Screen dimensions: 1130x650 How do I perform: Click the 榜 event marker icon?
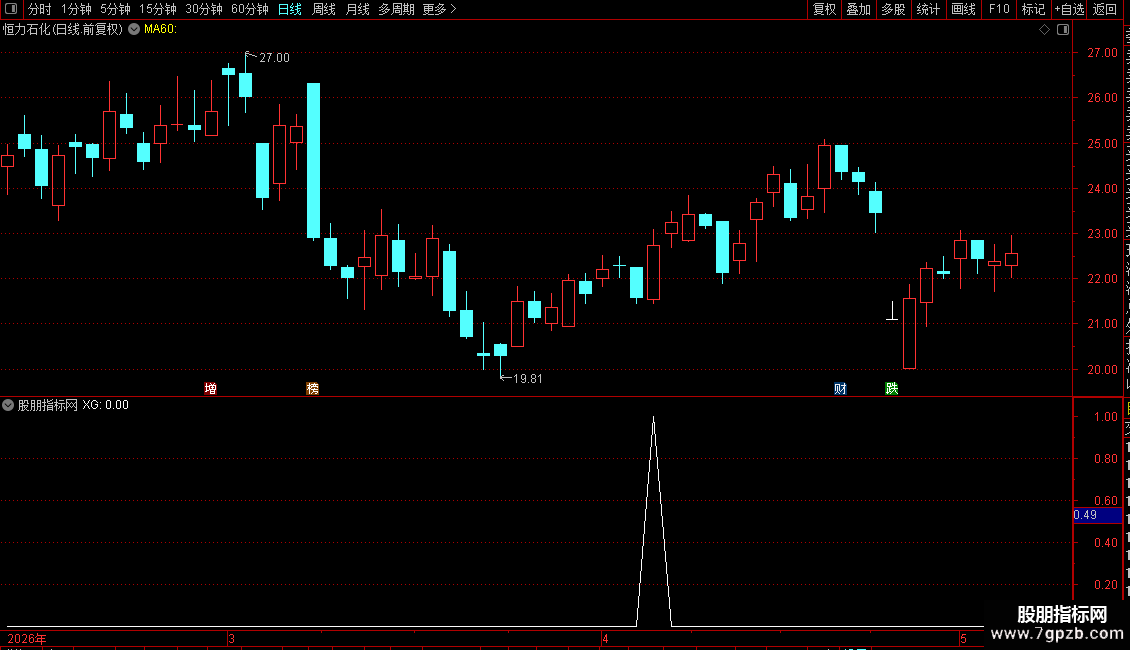pyautogui.click(x=313, y=388)
